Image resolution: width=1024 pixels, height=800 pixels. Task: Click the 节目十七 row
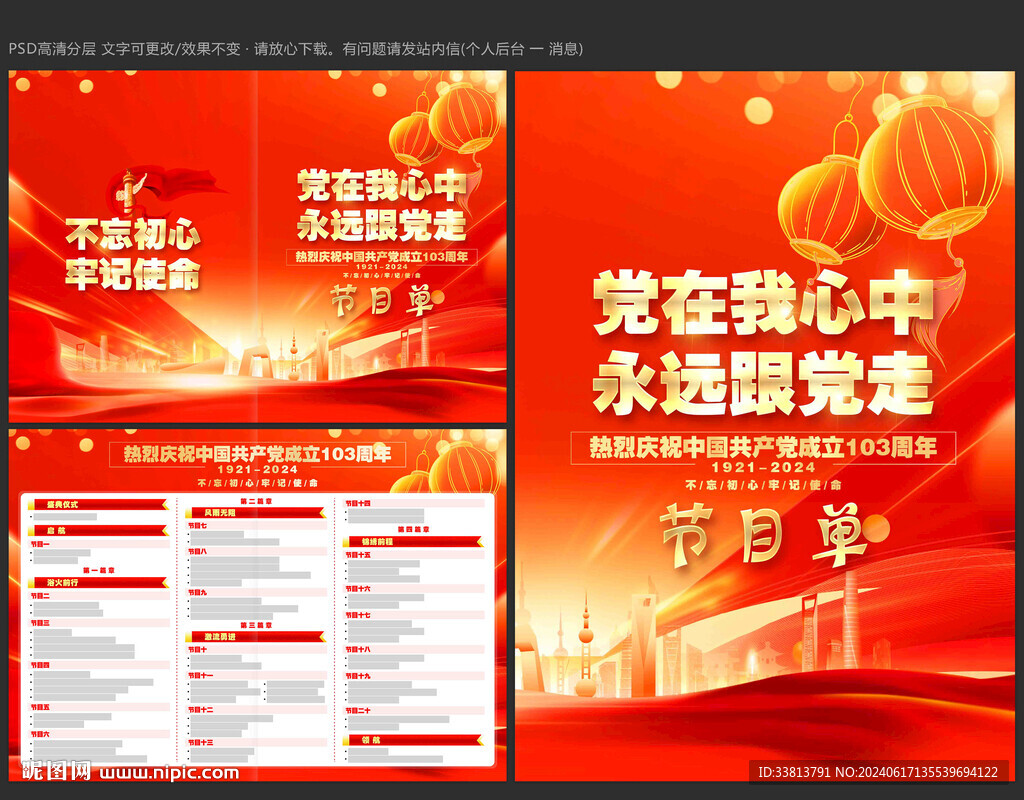pyautogui.click(x=414, y=615)
